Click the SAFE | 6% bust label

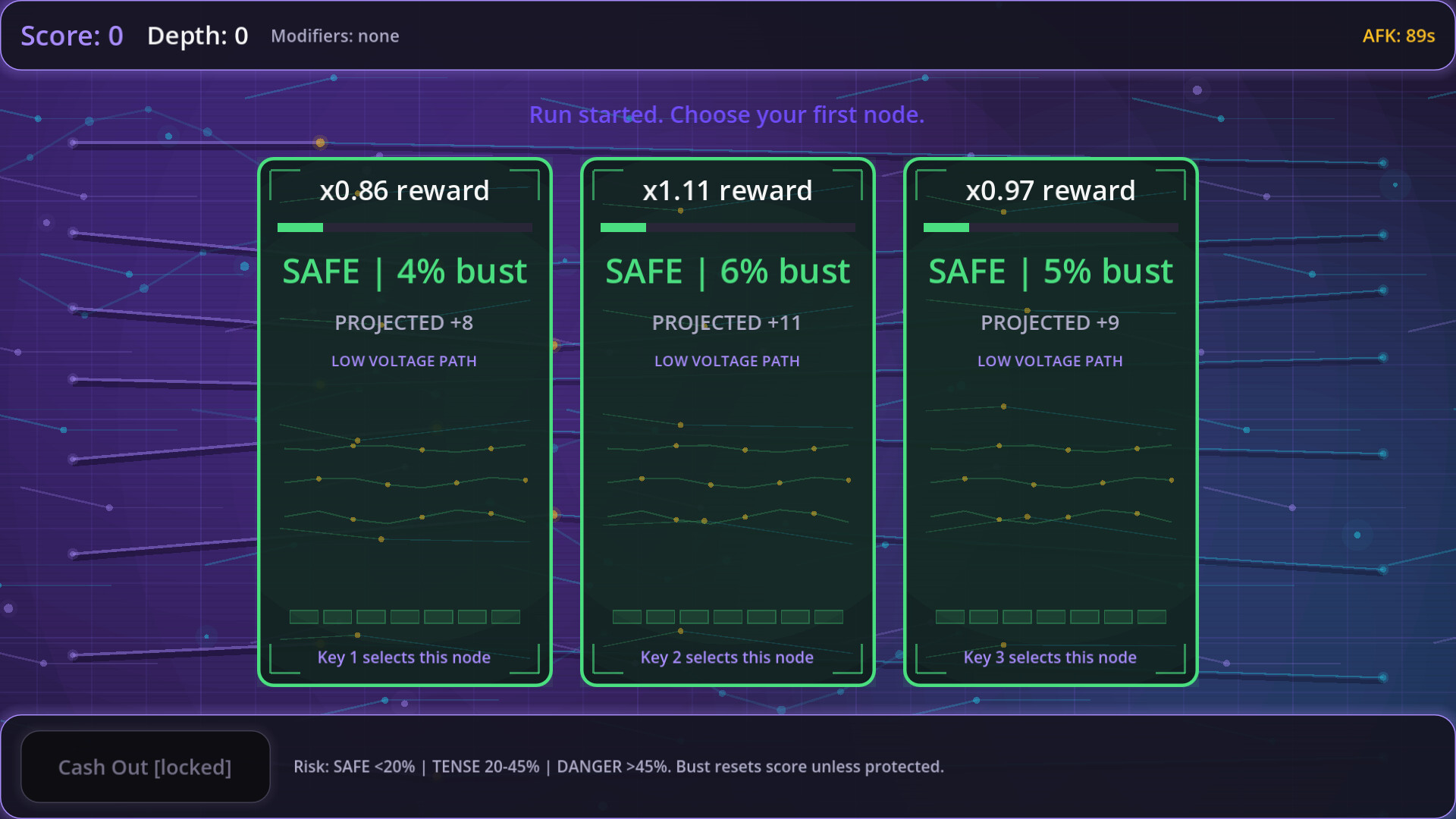click(727, 271)
